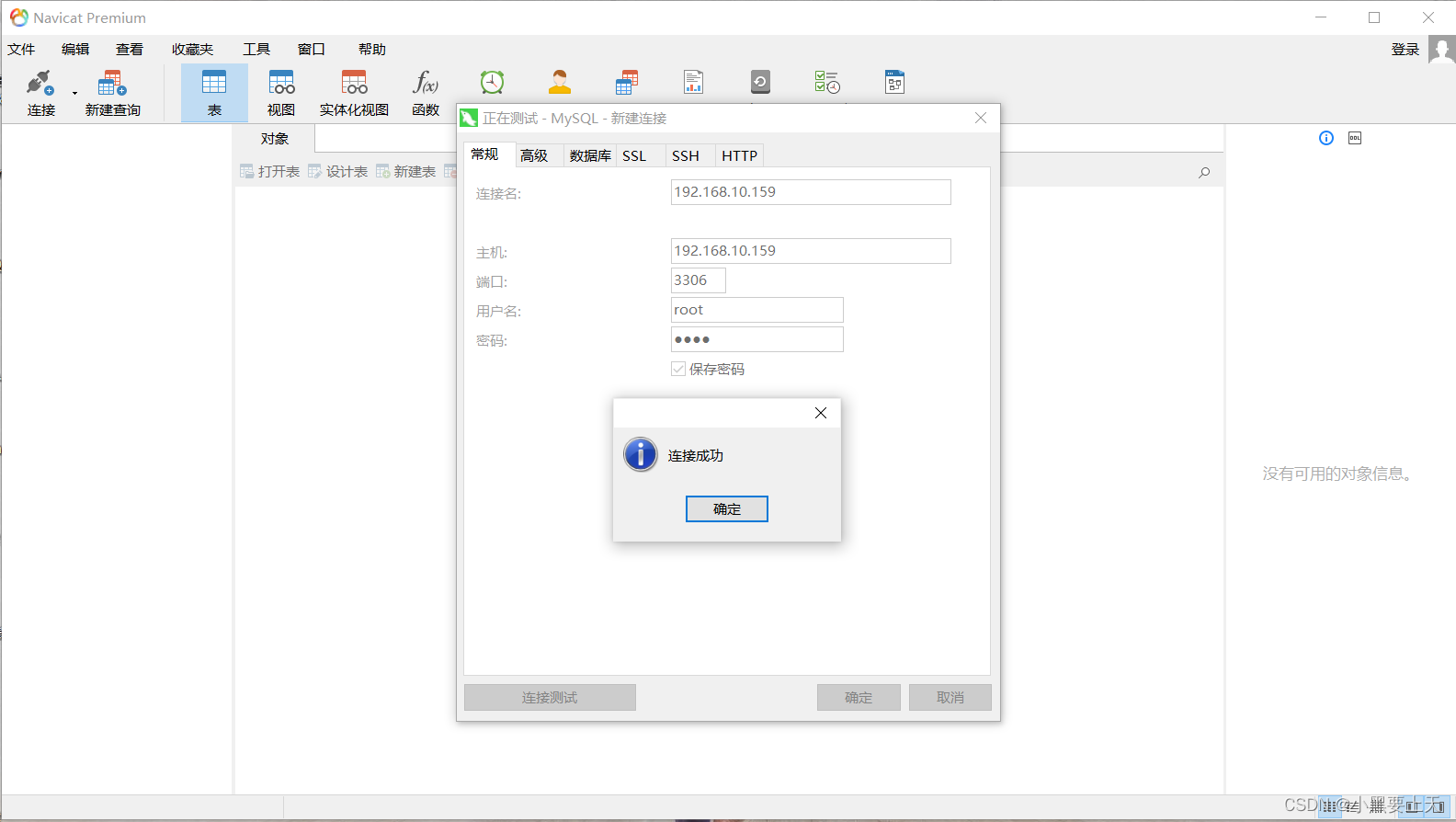This screenshot has width=1456, height=822.
Task: Click 设计表 in object toolbar
Action: 338,172
